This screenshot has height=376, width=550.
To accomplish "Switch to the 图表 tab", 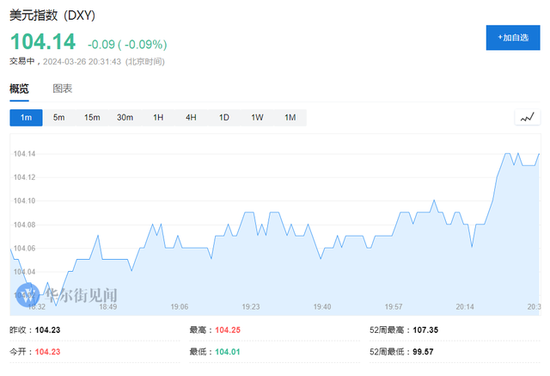I will tap(62, 89).
